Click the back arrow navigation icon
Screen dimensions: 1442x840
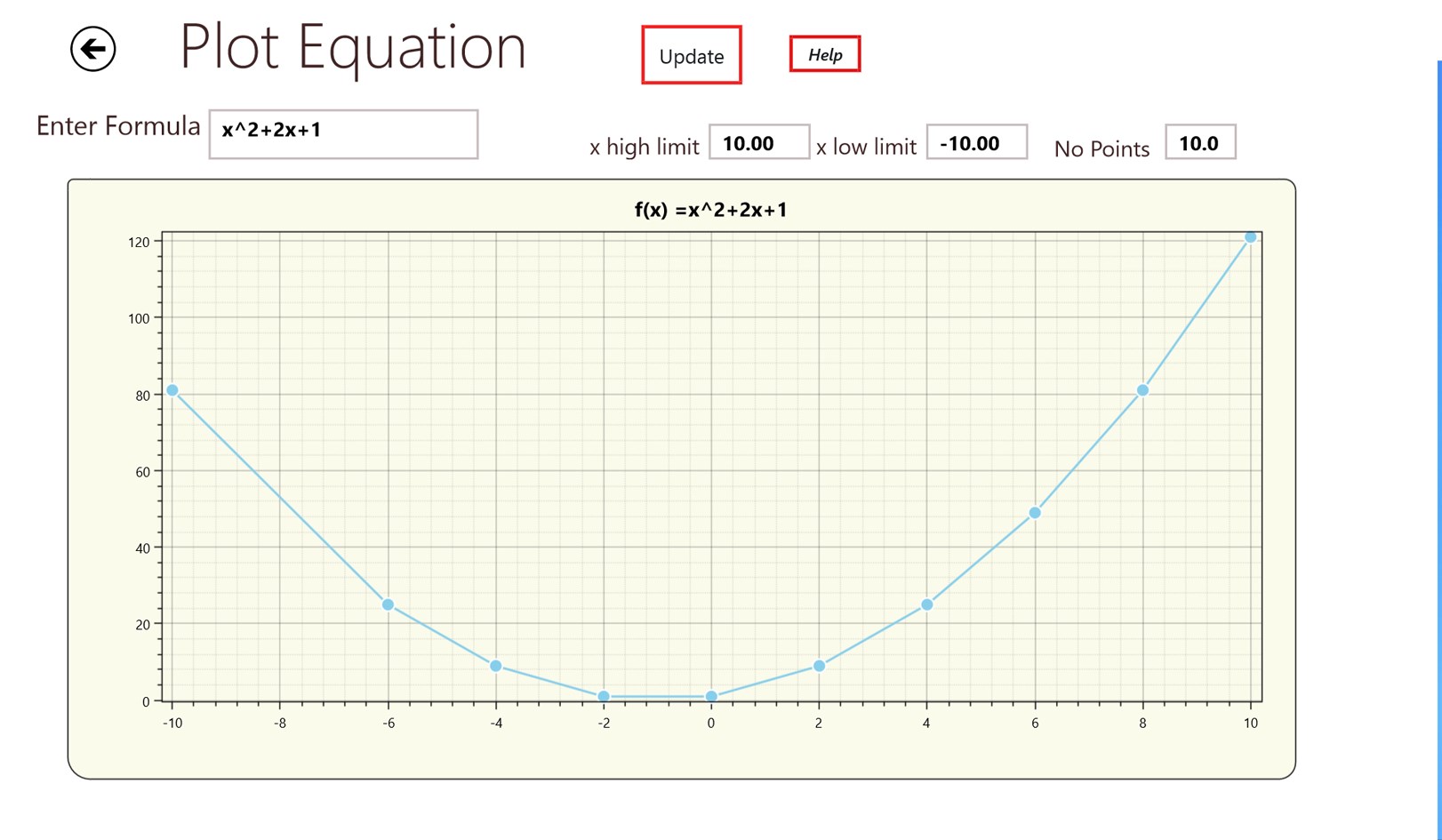point(92,49)
